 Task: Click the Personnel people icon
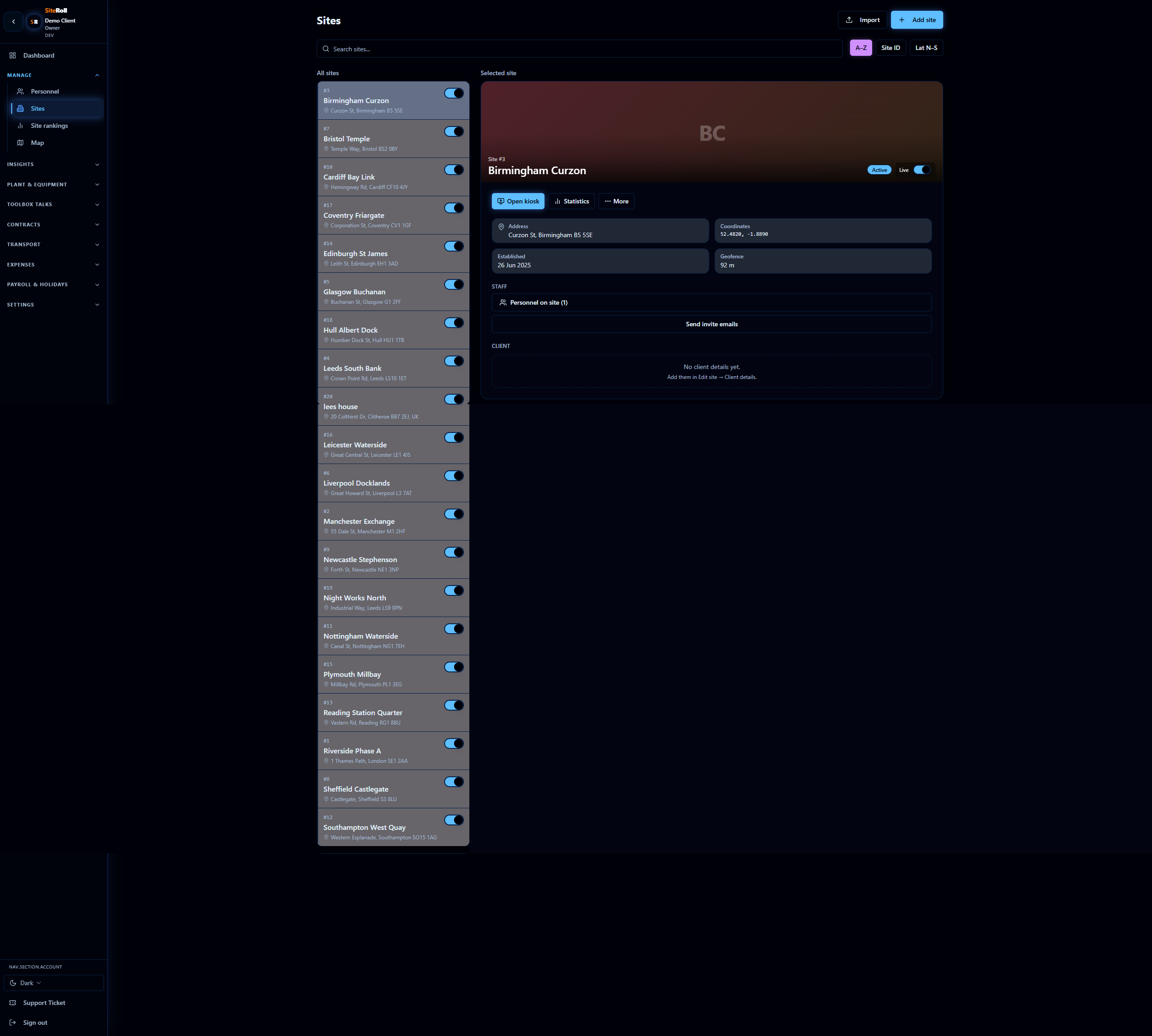click(21, 91)
